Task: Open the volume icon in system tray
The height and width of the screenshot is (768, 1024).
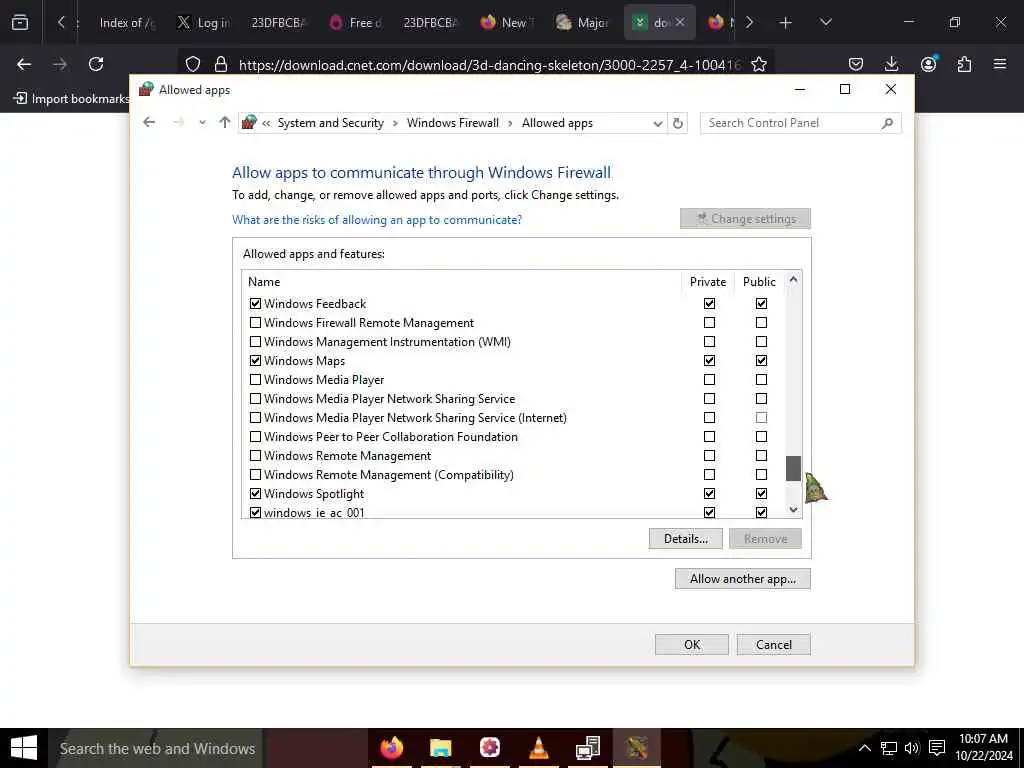Action: tap(912, 748)
